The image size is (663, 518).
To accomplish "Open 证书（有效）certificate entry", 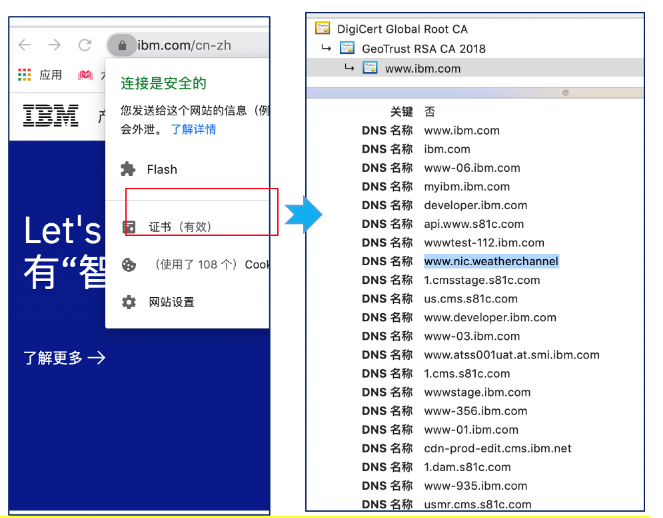I will click(187, 227).
